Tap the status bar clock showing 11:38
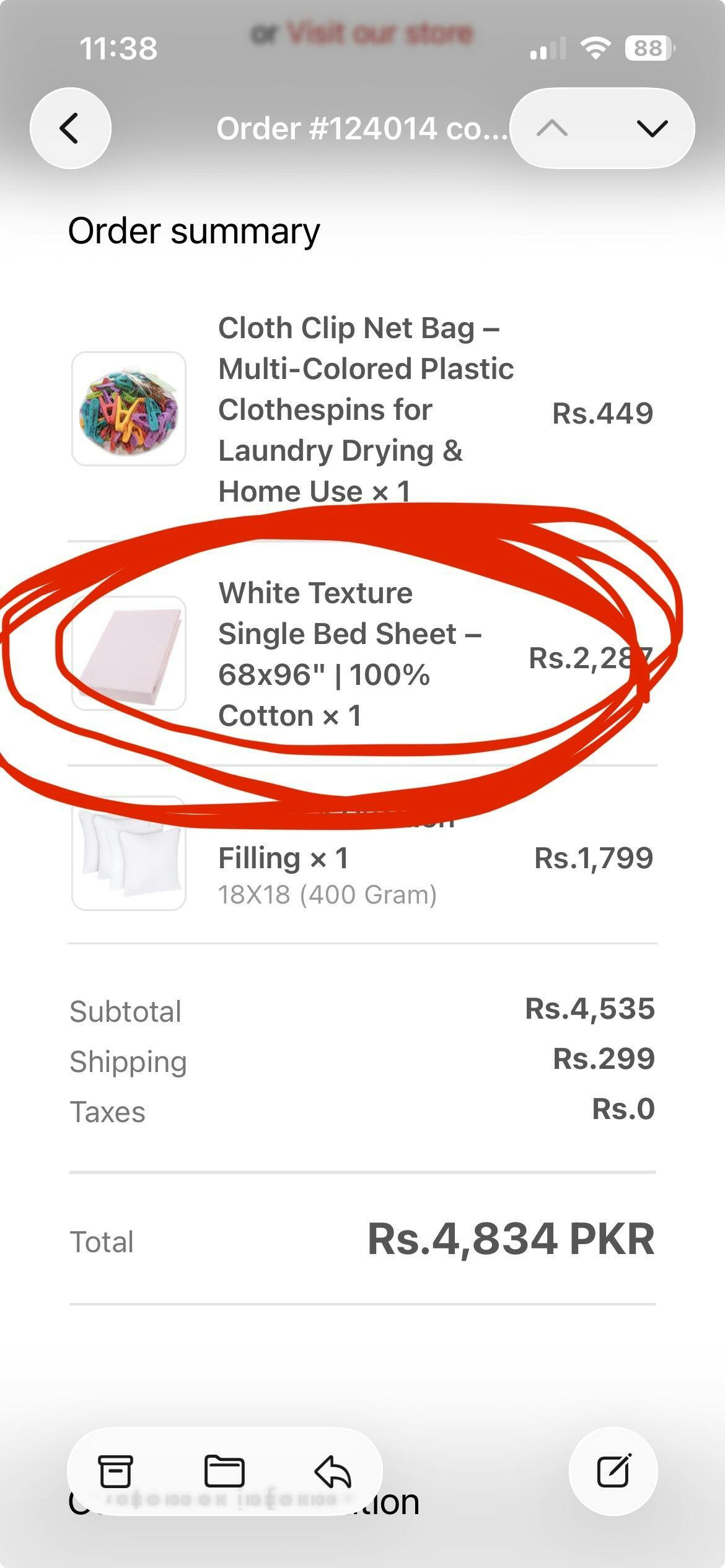This screenshot has height=1568, width=725. (x=118, y=48)
